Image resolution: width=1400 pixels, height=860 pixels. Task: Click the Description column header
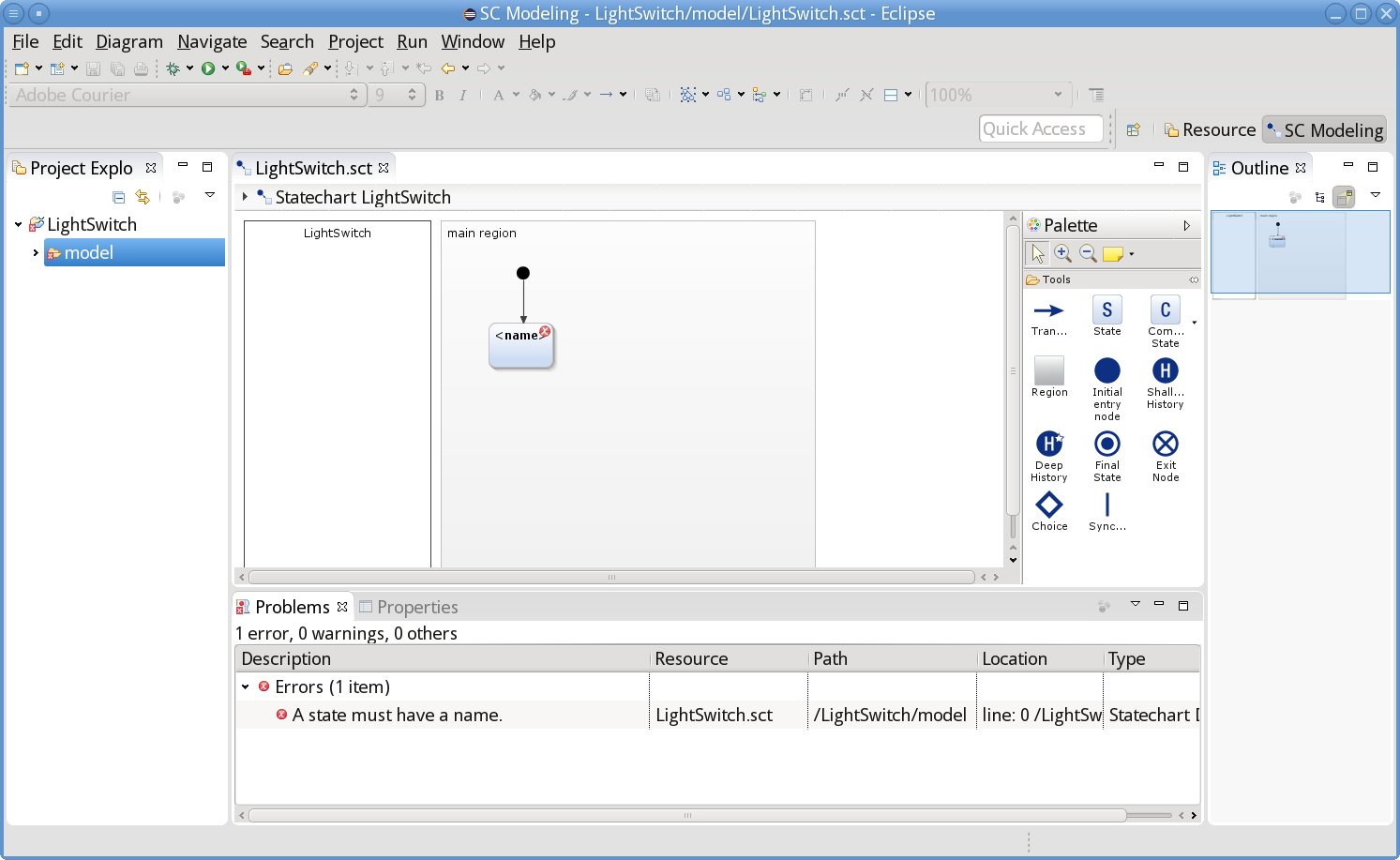pos(443,658)
